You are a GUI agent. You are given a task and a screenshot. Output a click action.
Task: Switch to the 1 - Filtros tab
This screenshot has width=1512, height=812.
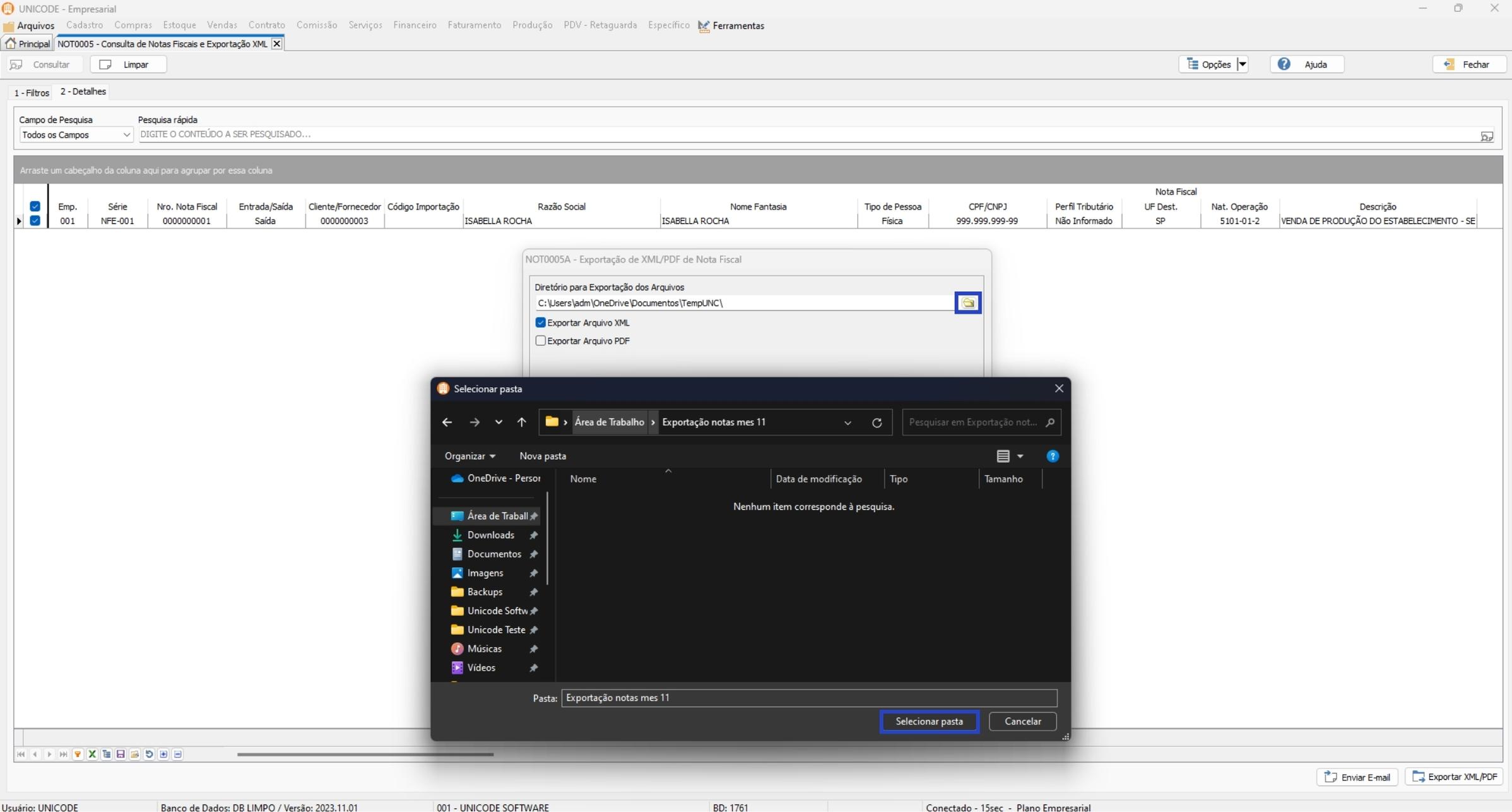click(32, 93)
